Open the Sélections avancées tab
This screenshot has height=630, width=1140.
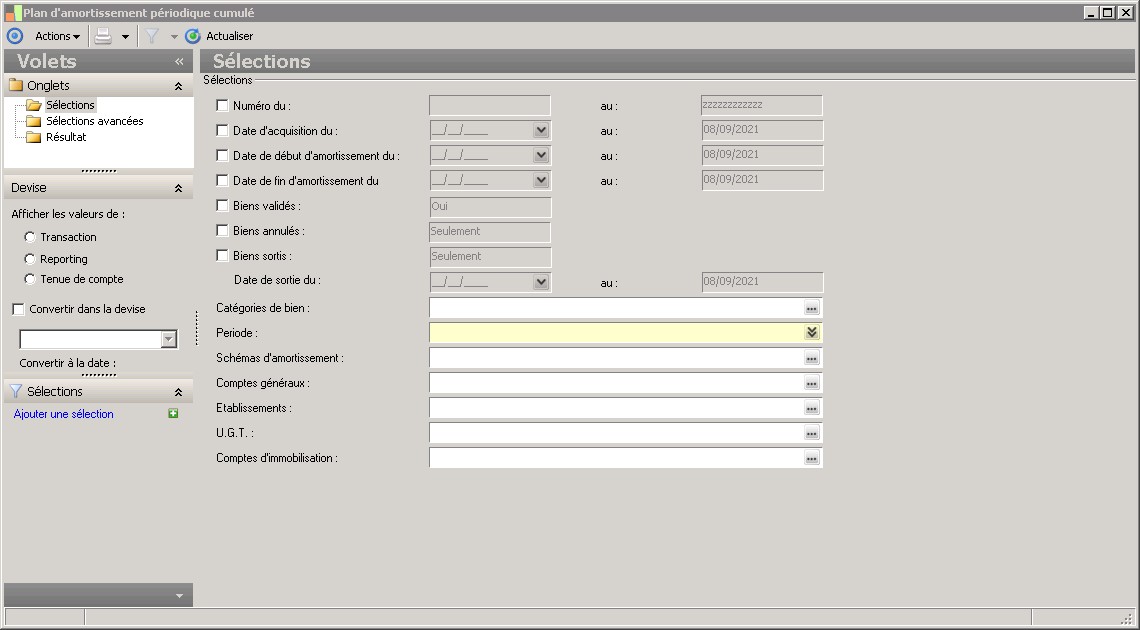tap(95, 121)
